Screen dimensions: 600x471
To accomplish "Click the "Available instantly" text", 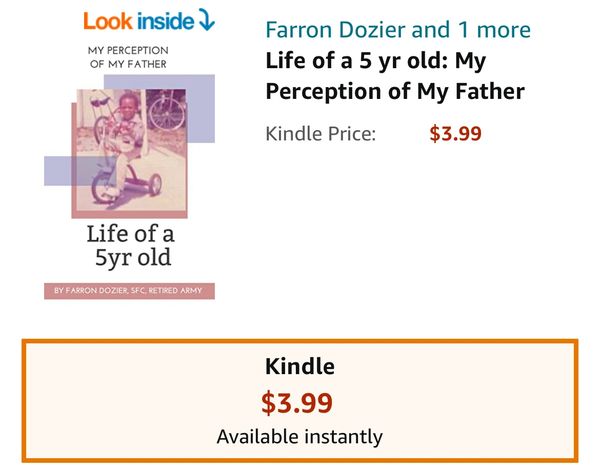I will pos(300,437).
